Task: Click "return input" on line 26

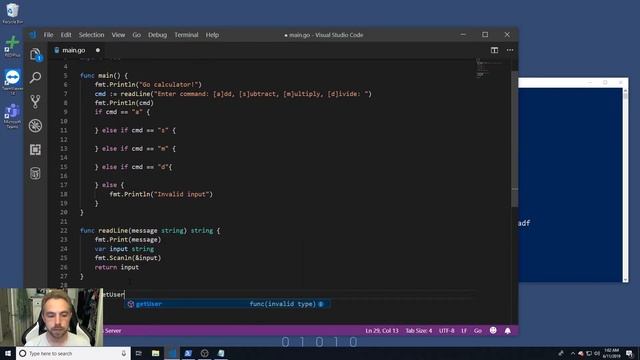Action: click(117, 267)
